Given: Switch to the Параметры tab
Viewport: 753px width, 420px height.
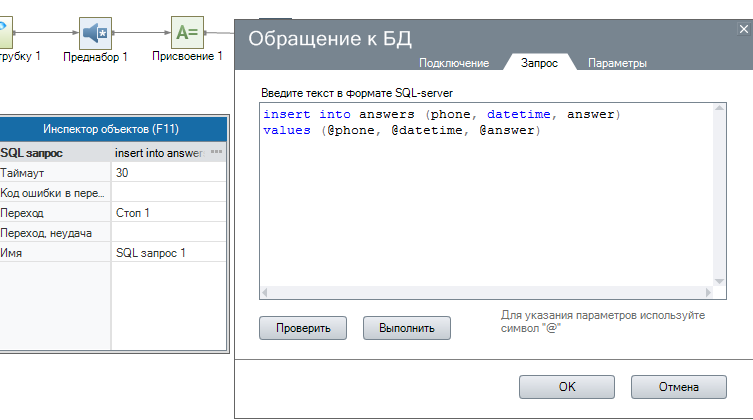Looking at the screenshot, I should (x=617, y=63).
